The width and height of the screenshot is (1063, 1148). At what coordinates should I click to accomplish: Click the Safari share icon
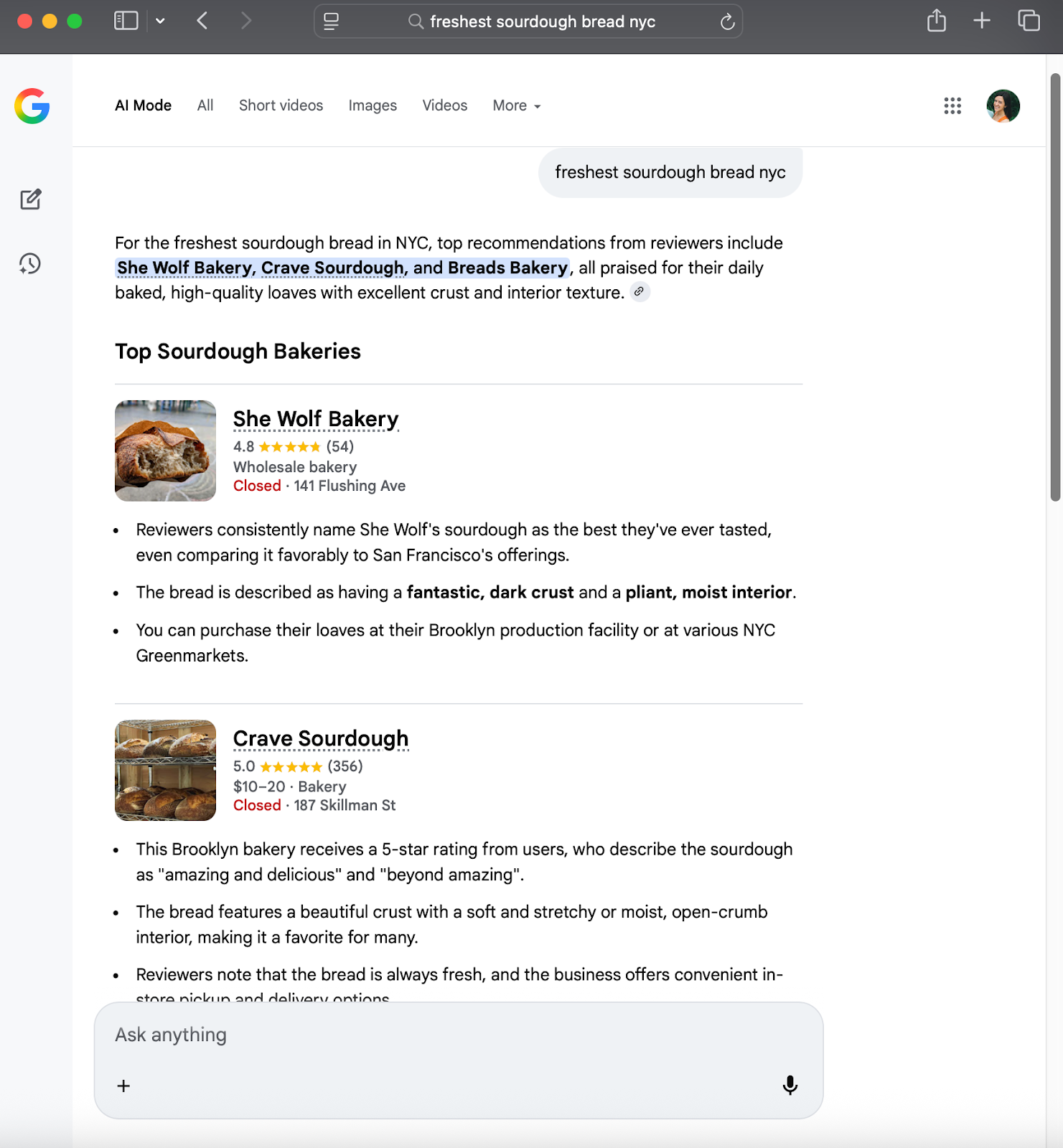pos(936,21)
